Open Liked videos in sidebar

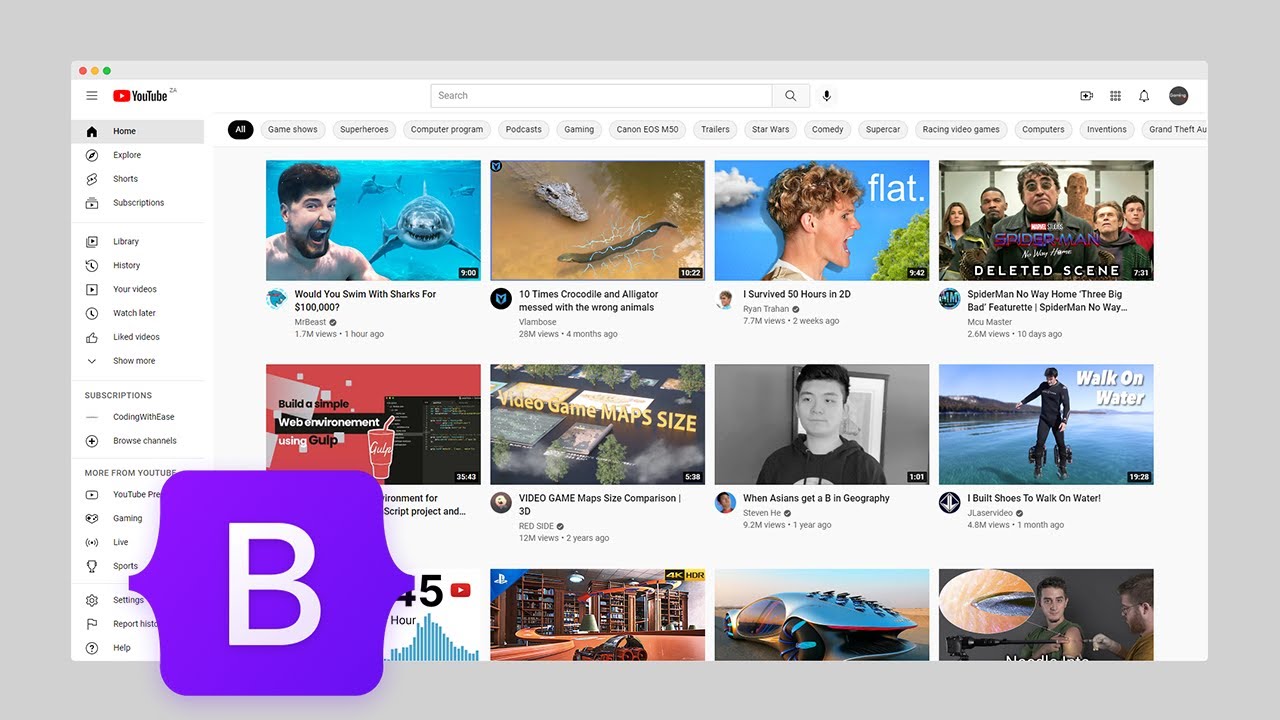coord(138,337)
